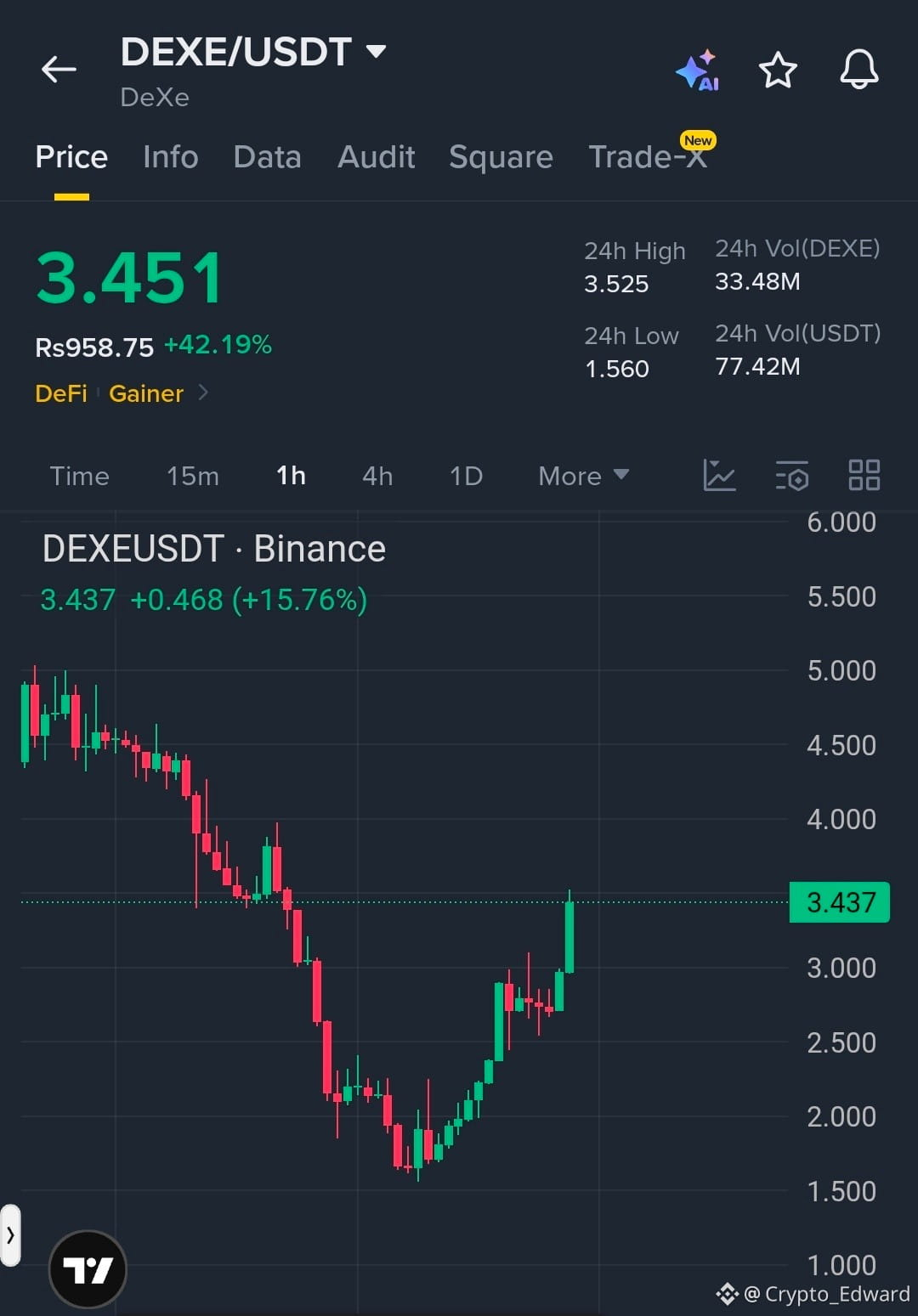Add DEXE/USDT to favorites with star
Image resolution: width=918 pixels, height=1316 pixels.
pos(778,70)
